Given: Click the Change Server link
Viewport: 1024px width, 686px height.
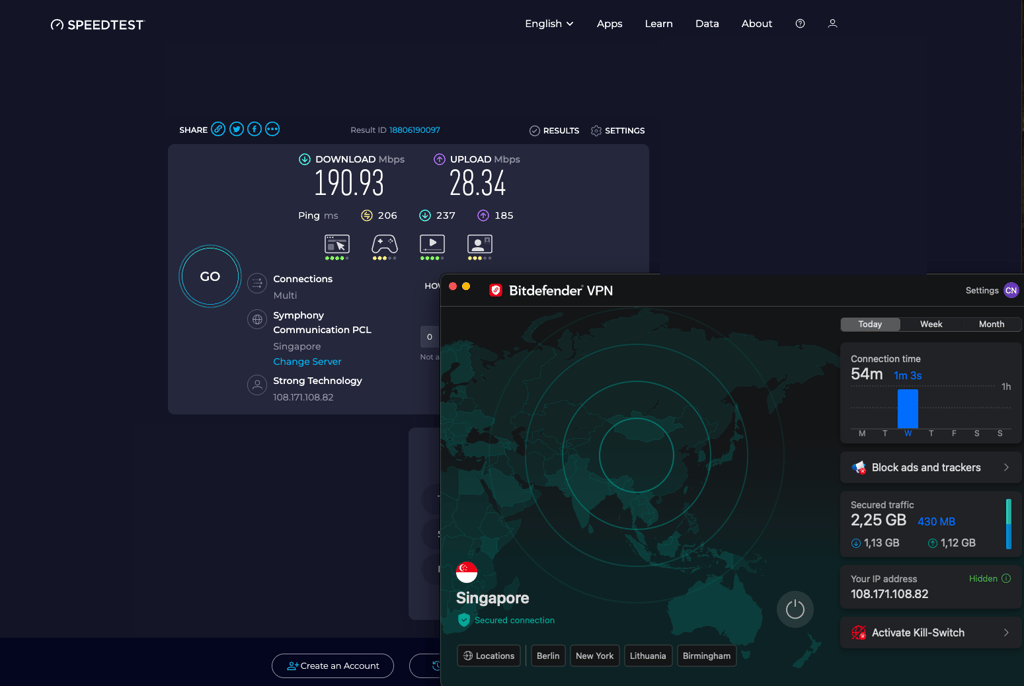Looking at the screenshot, I should (307, 361).
